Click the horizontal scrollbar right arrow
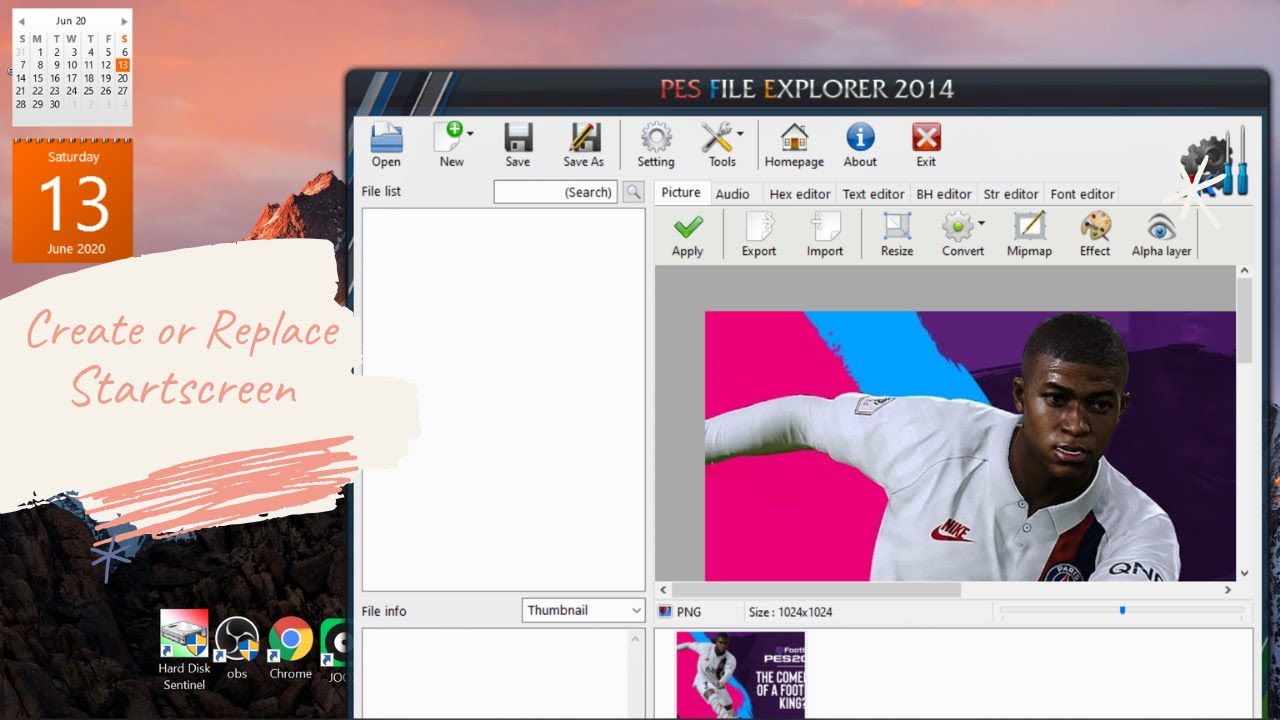The width and height of the screenshot is (1280, 720). click(1228, 590)
